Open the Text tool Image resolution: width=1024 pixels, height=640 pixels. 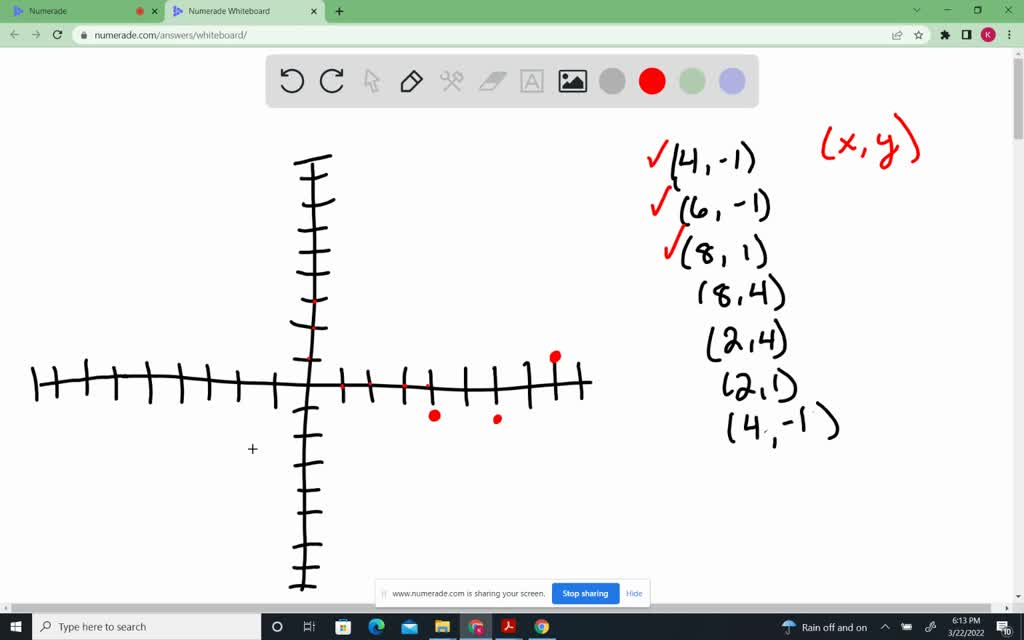(x=531, y=81)
